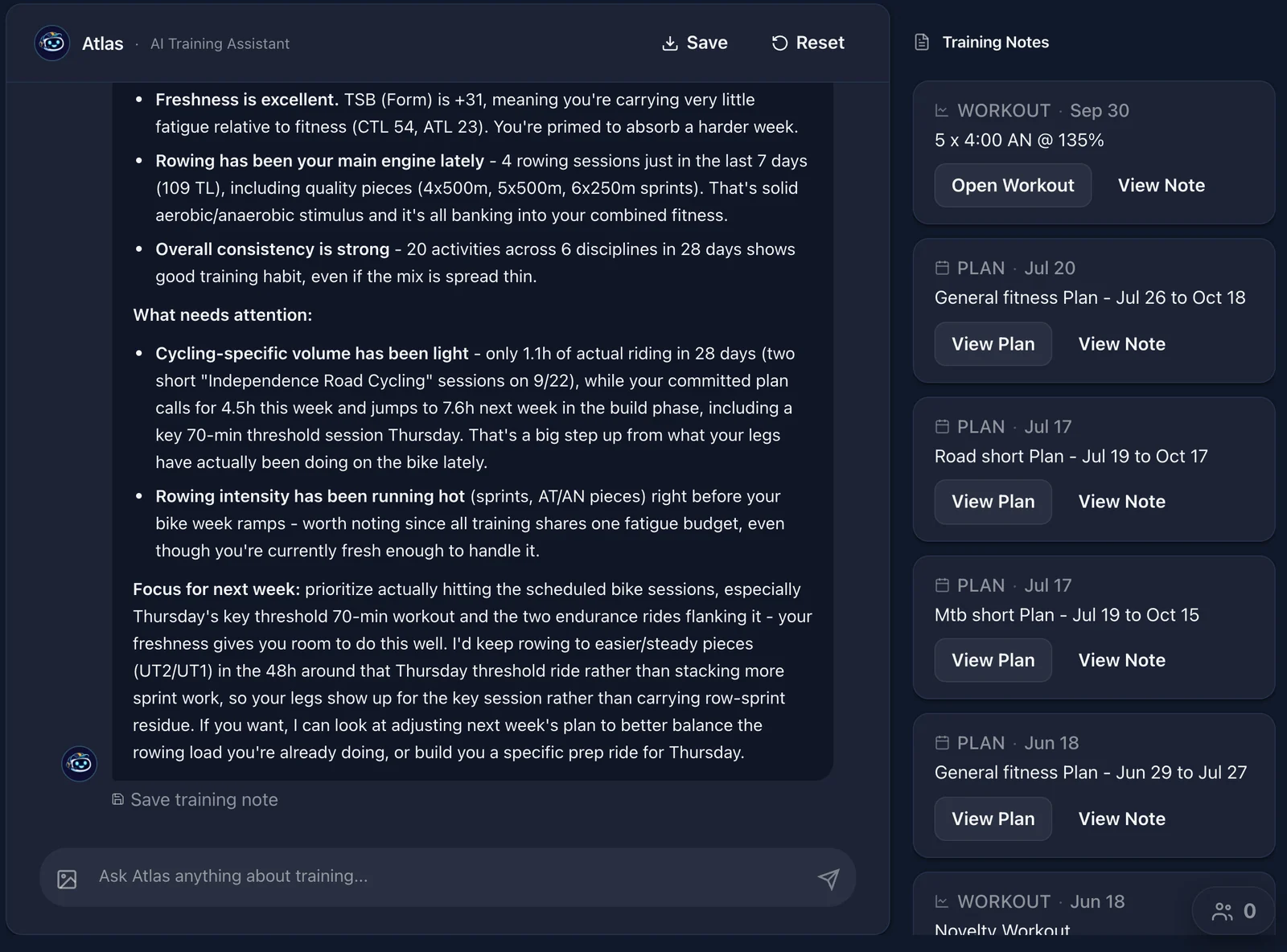View Note for Mtb short Plan
The width and height of the screenshot is (1287, 952).
1121,660
